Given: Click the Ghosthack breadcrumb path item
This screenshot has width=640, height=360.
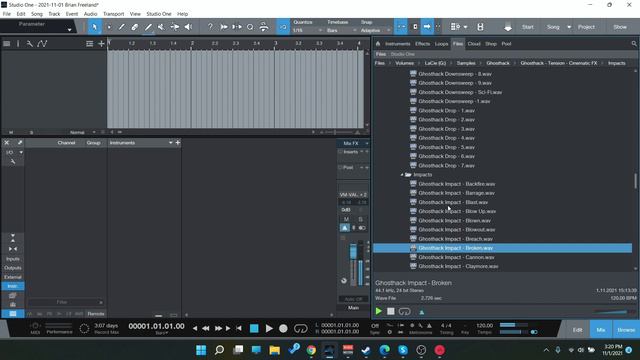Looking at the screenshot, I should [x=498, y=63].
